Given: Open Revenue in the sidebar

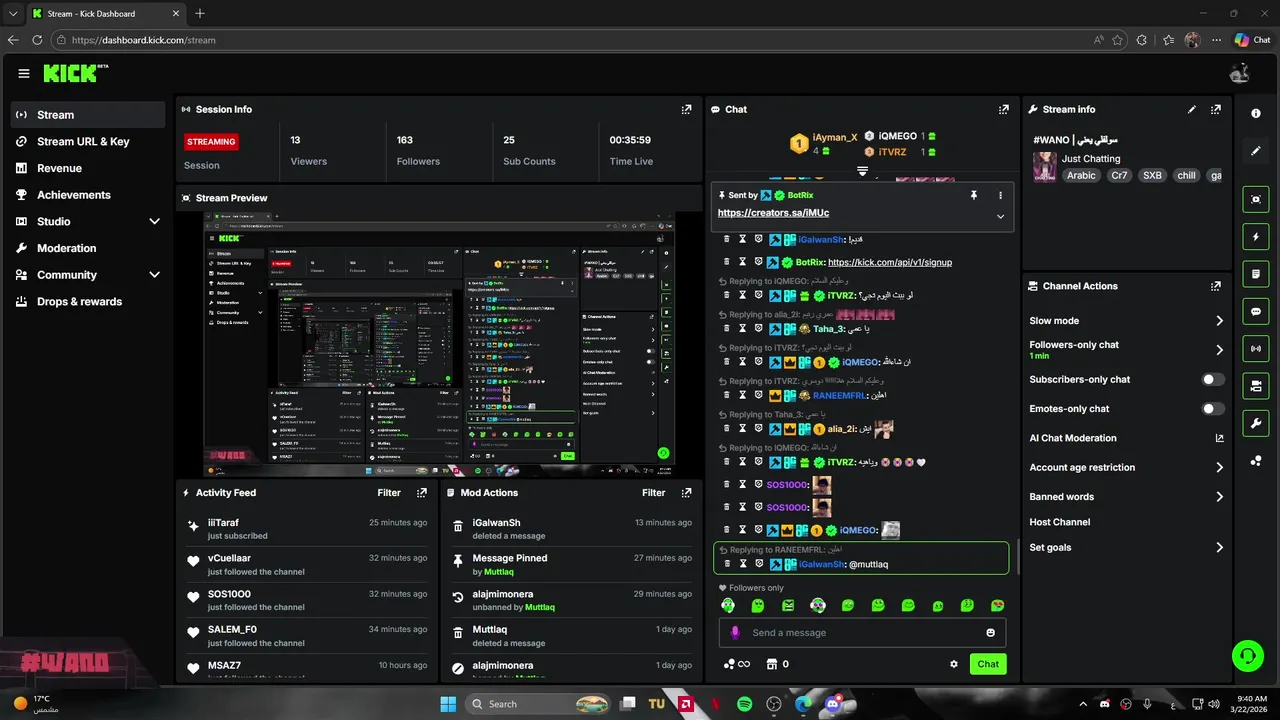Looking at the screenshot, I should coord(88,169).
